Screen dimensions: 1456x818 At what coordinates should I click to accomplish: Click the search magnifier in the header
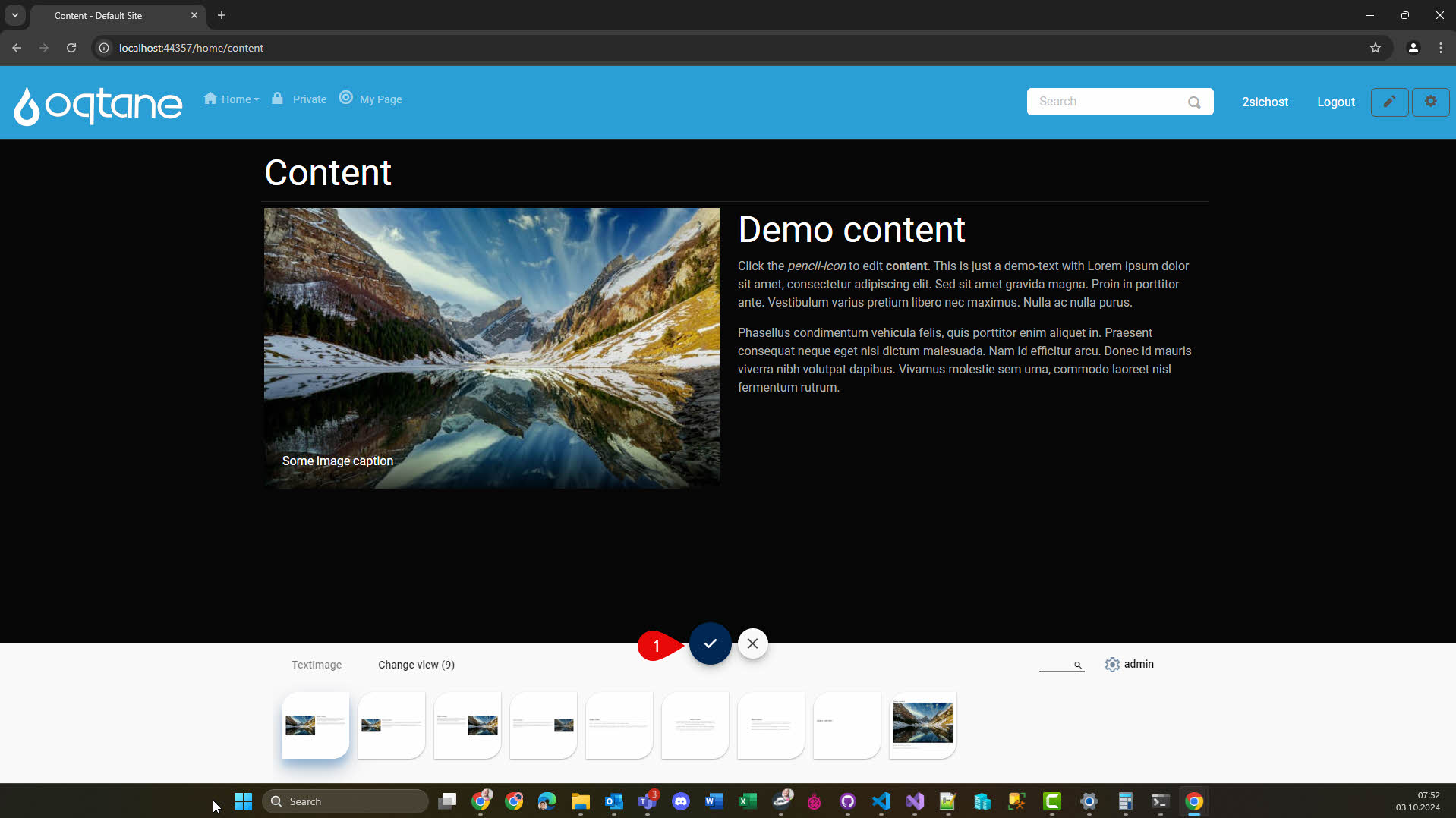click(1194, 102)
